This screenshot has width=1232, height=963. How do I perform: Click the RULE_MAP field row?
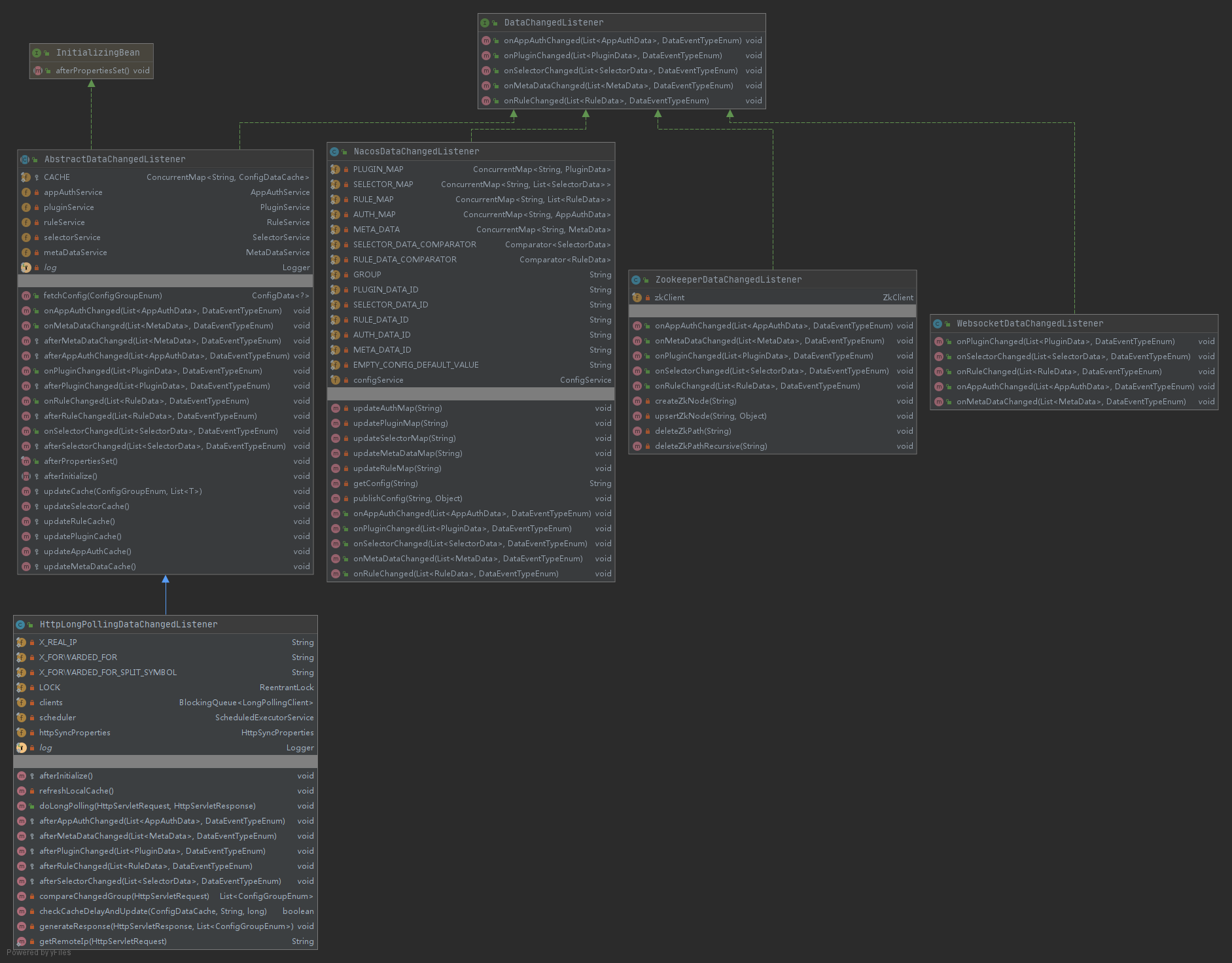[471, 200]
